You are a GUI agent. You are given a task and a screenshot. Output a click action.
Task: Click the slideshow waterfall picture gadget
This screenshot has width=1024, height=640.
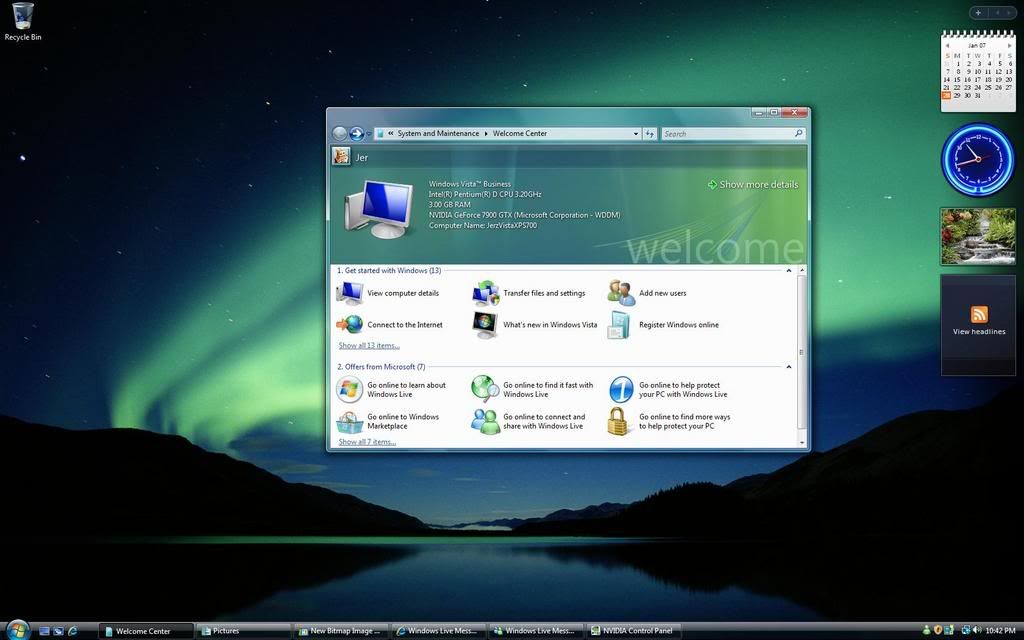coord(978,236)
